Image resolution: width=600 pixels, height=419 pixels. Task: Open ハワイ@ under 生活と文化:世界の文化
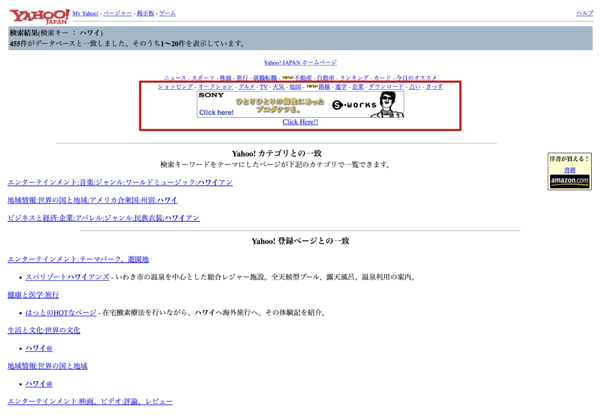[39, 348]
